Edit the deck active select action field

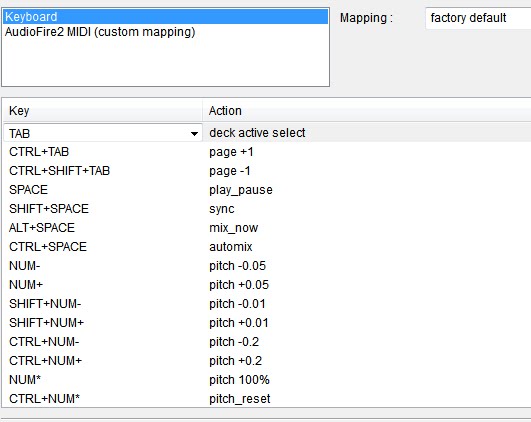(367, 133)
